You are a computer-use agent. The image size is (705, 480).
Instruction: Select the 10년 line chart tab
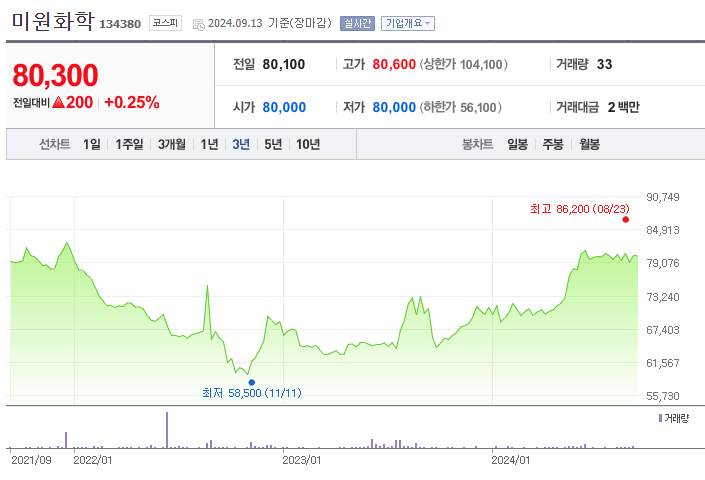pyautogui.click(x=308, y=144)
